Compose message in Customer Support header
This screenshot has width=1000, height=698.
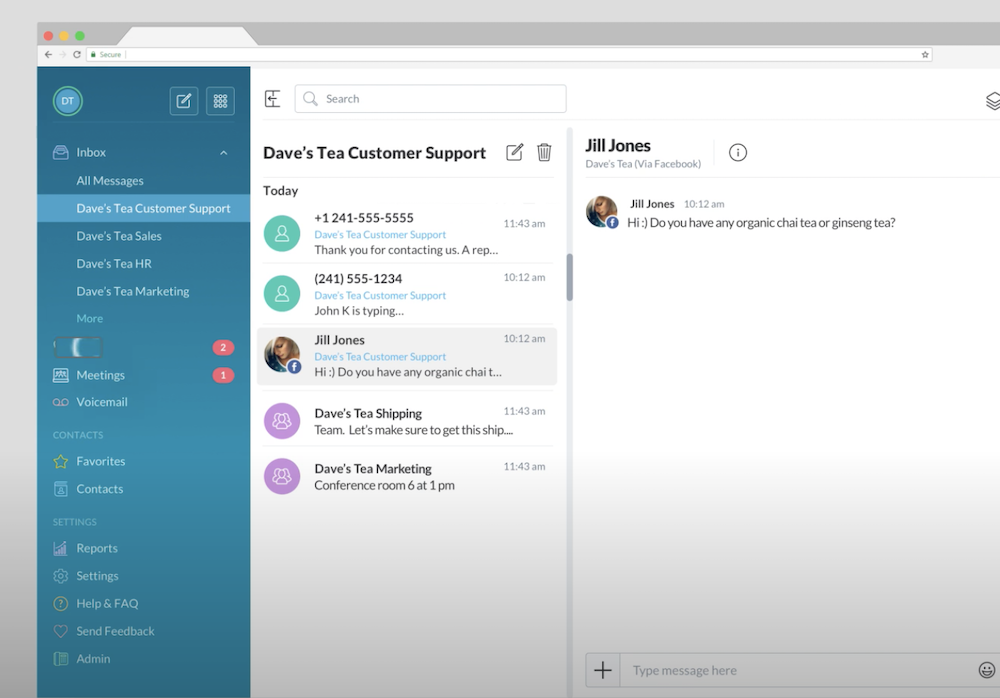pyautogui.click(x=514, y=152)
